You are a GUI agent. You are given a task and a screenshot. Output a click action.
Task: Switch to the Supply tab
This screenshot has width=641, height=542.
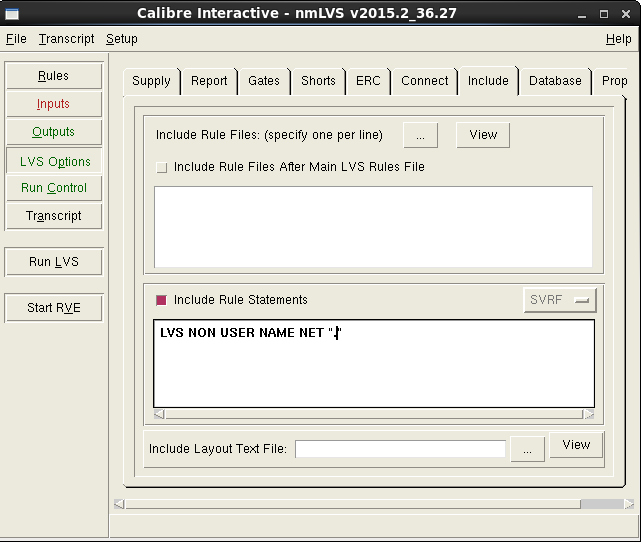(x=151, y=81)
